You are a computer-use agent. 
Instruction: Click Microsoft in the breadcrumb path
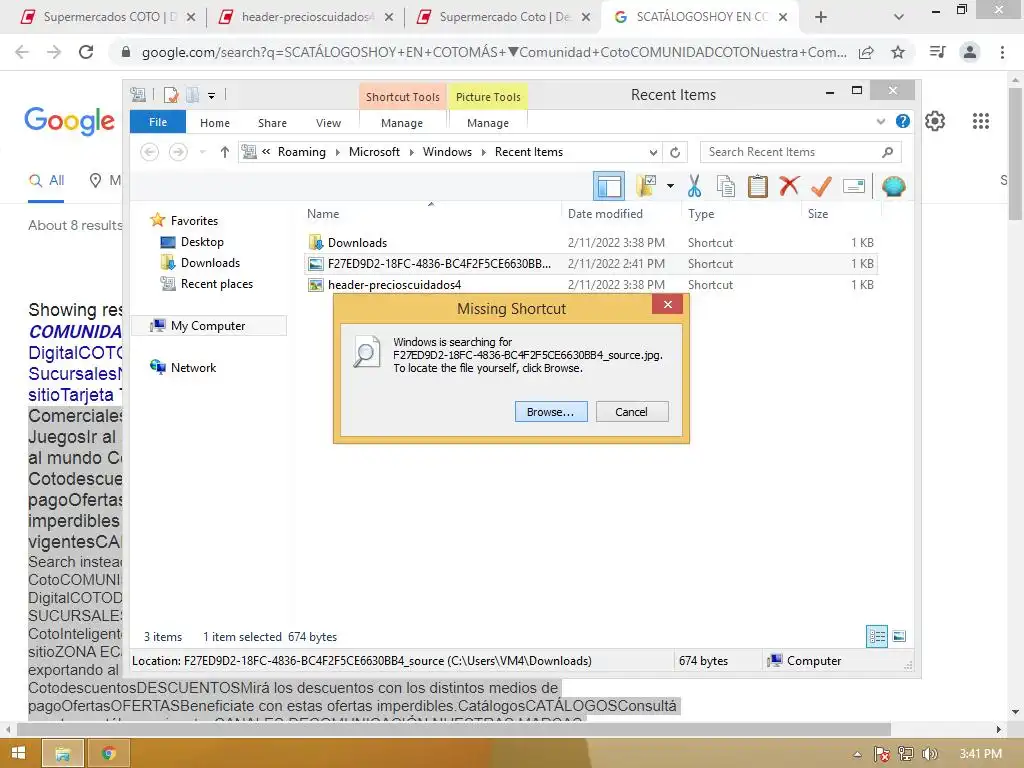pos(374,152)
